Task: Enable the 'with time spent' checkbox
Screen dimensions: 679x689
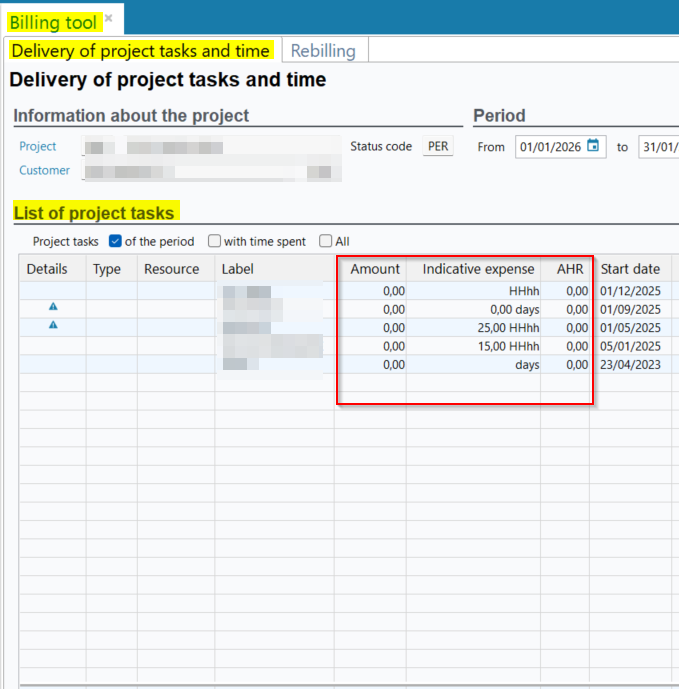Action: tap(215, 241)
